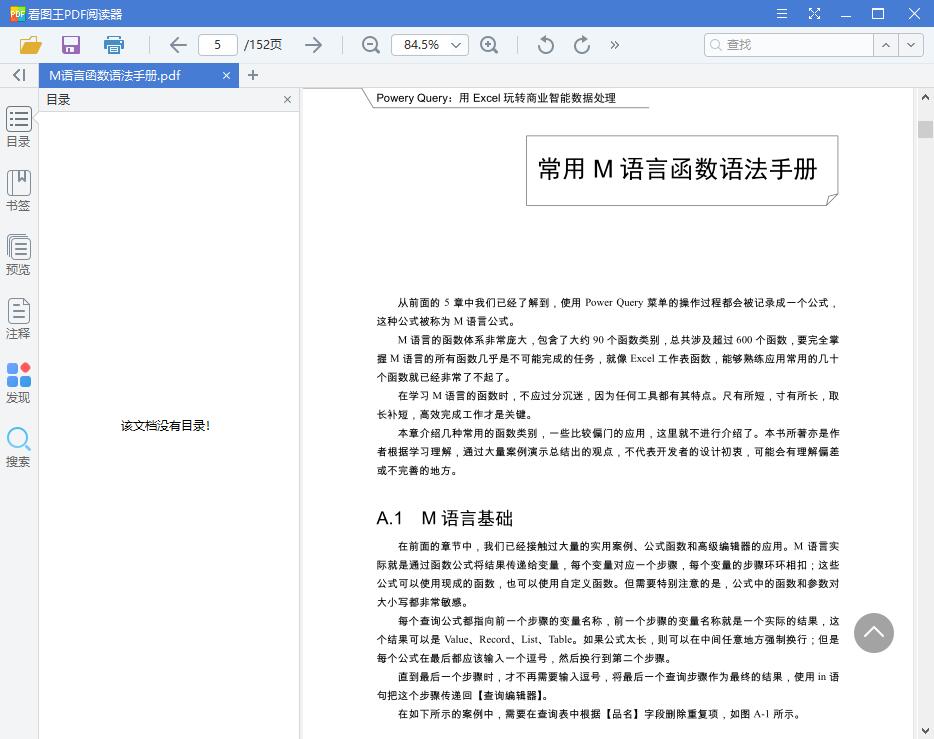934x739 pixels.
Task: Save the PDF using the save icon
Action: 70,45
